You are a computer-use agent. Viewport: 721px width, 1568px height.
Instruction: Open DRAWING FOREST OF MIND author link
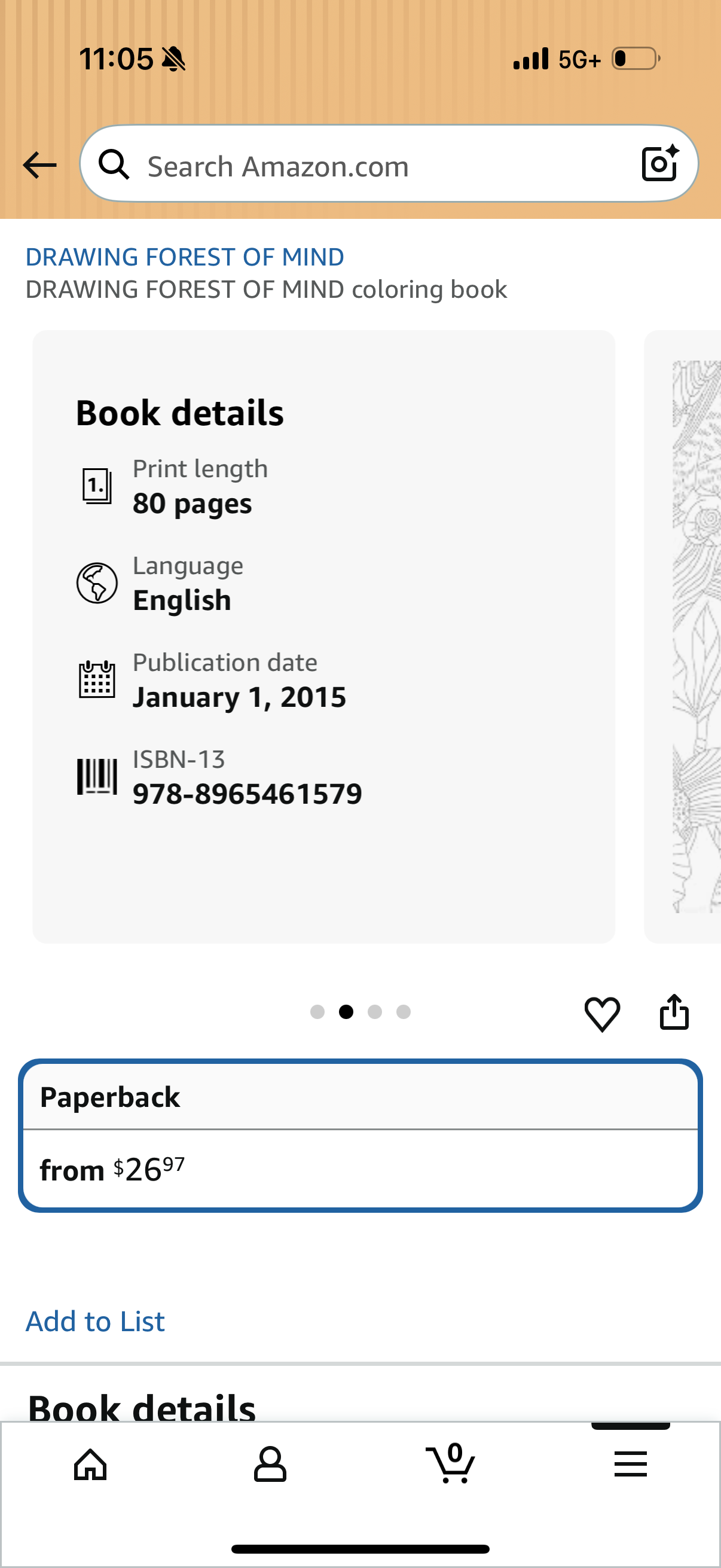tap(185, 257)
